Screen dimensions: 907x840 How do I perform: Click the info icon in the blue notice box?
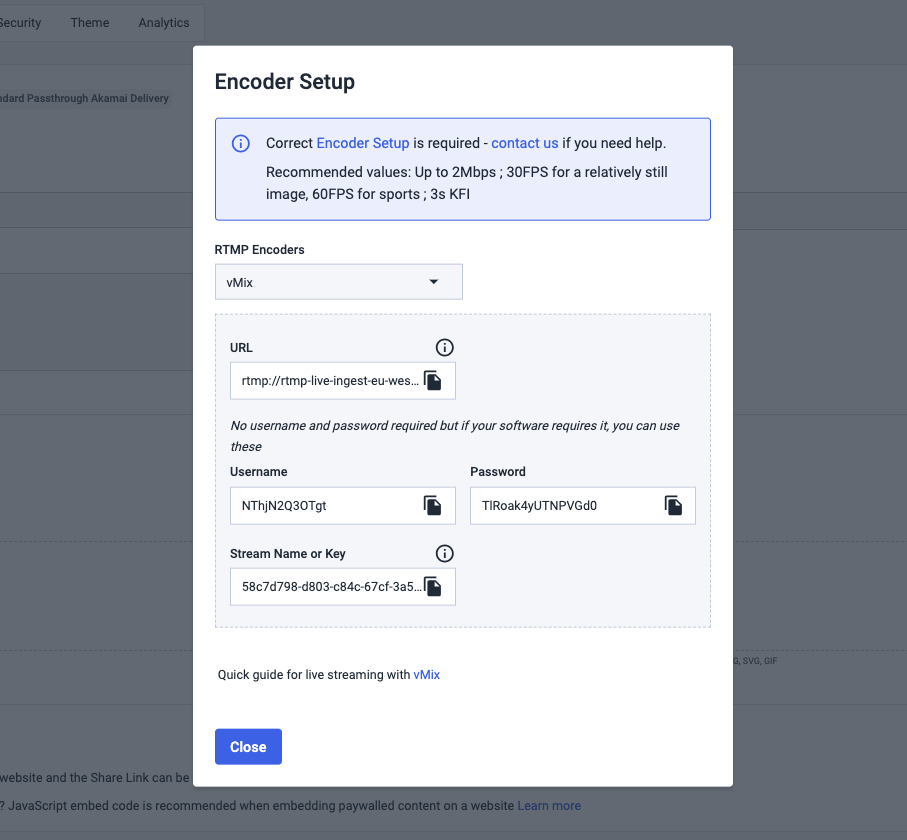(241, 143)
